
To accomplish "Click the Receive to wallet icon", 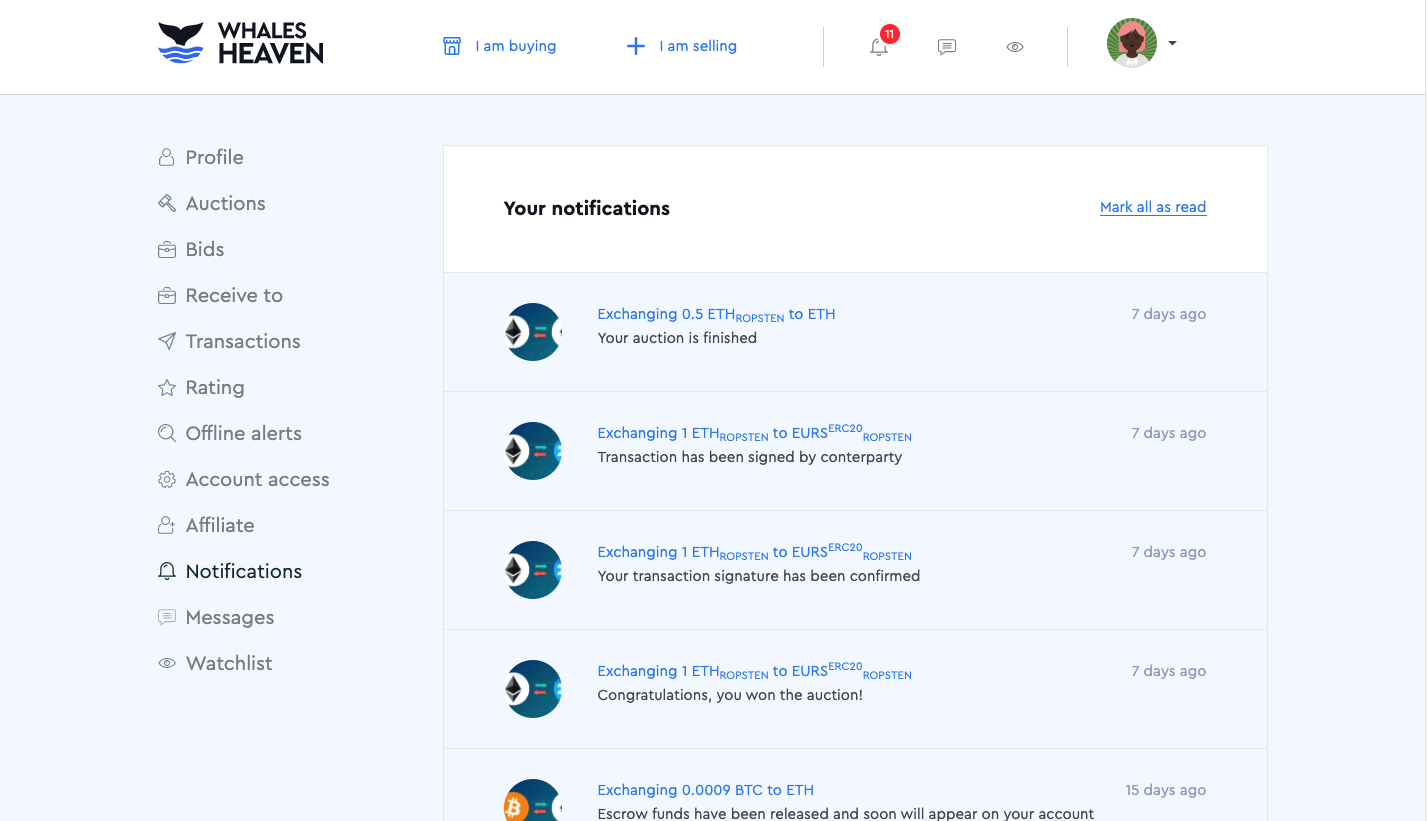I will click(x=167, y=295).
